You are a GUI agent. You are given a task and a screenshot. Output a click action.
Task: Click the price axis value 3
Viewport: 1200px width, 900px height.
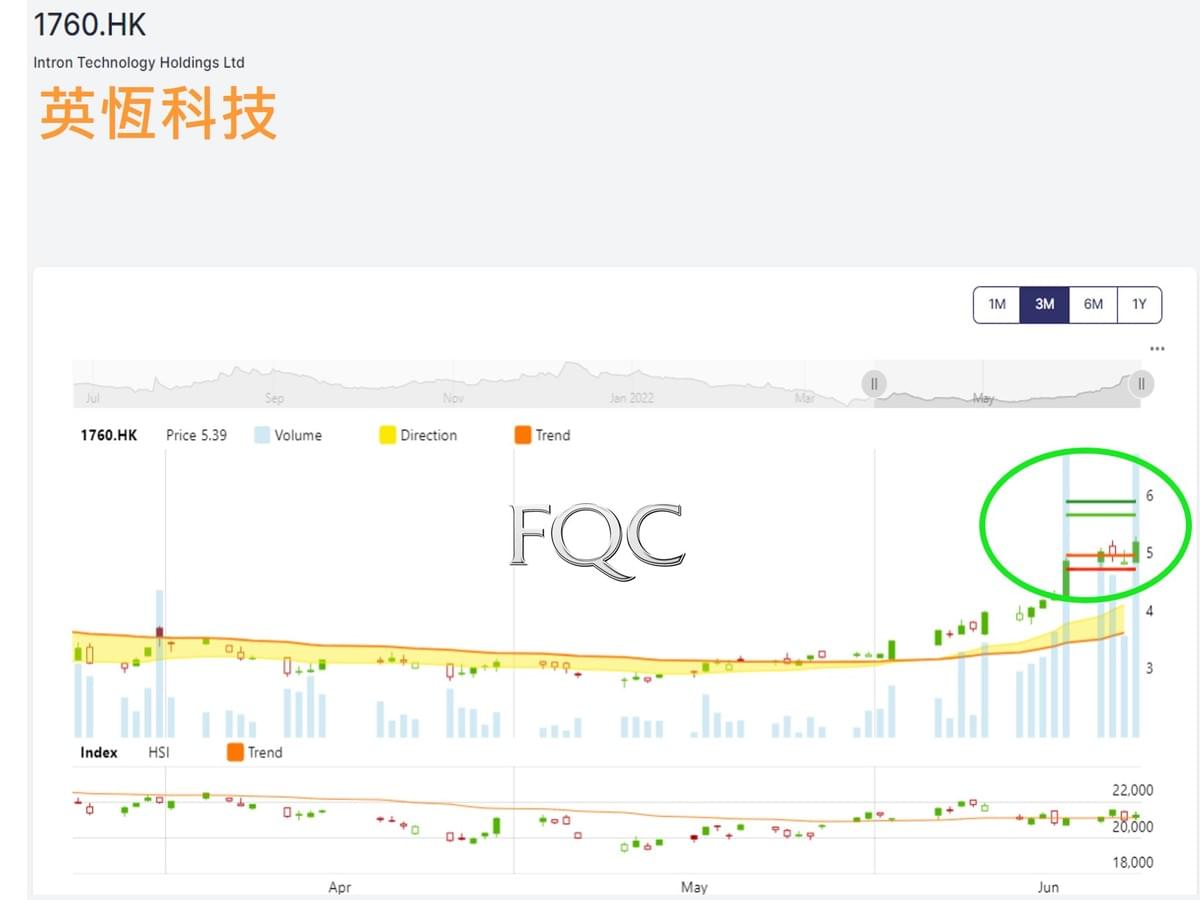click(x=1150, y=668)
